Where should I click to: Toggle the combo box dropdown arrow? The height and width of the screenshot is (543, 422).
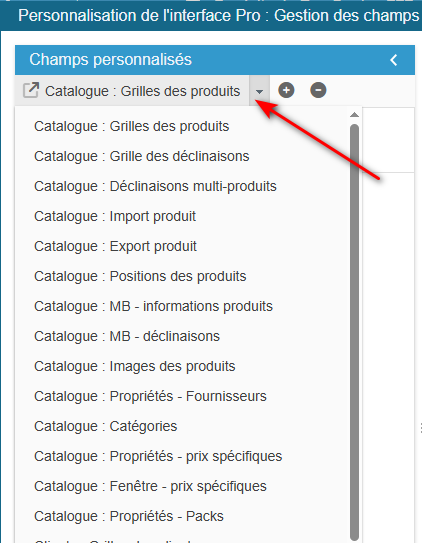259,91
